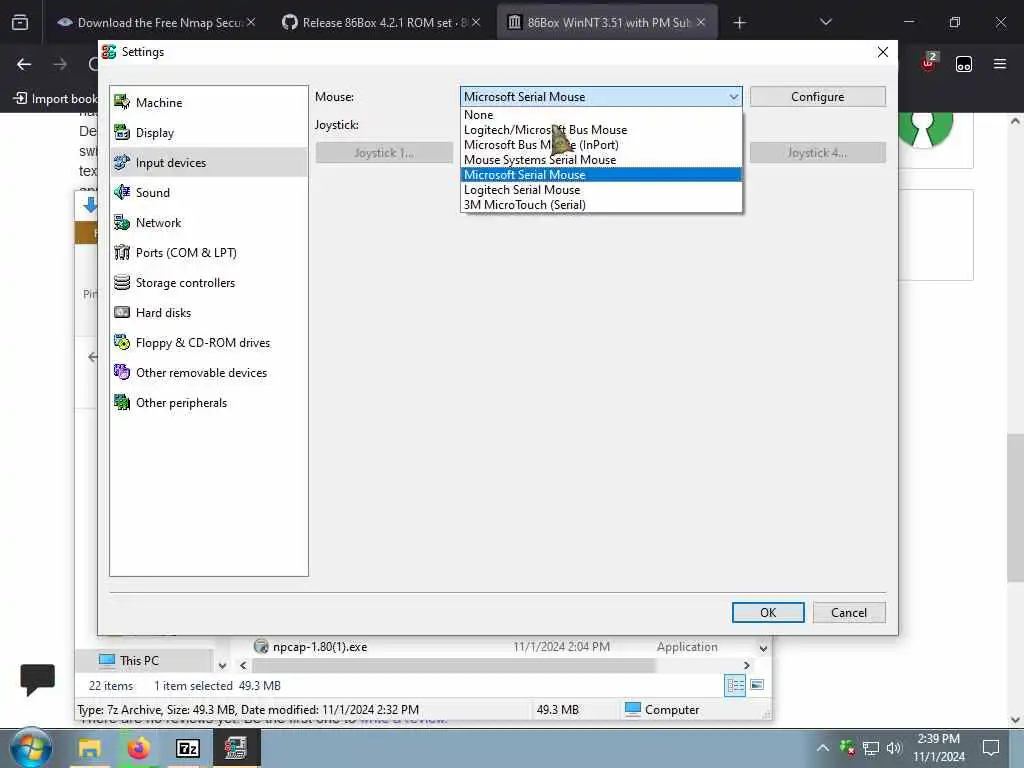Open the volume control tray icon
This screenshot has height=768, width=1024.
[894, 748]
